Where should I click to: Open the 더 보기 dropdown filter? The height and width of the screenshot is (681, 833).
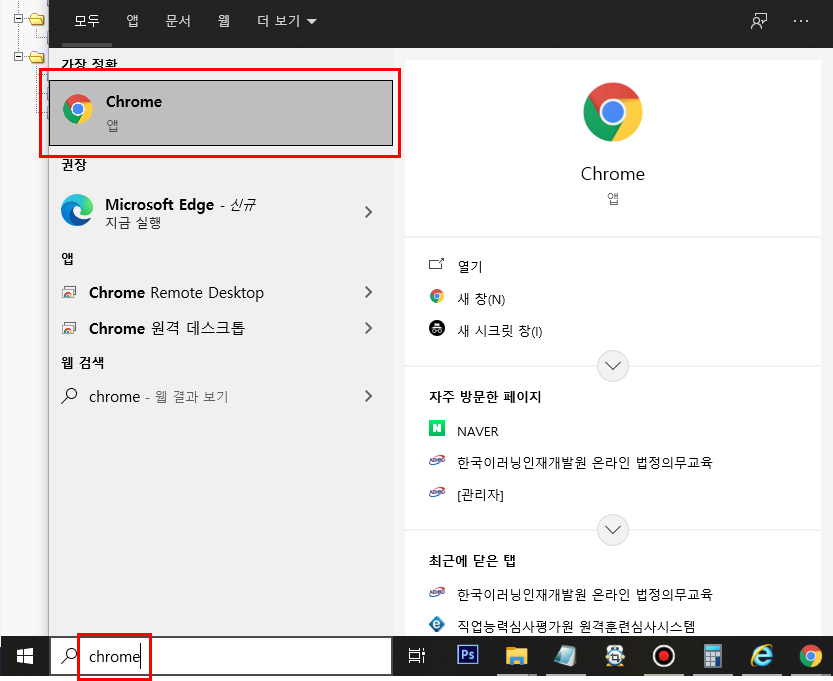287,21
